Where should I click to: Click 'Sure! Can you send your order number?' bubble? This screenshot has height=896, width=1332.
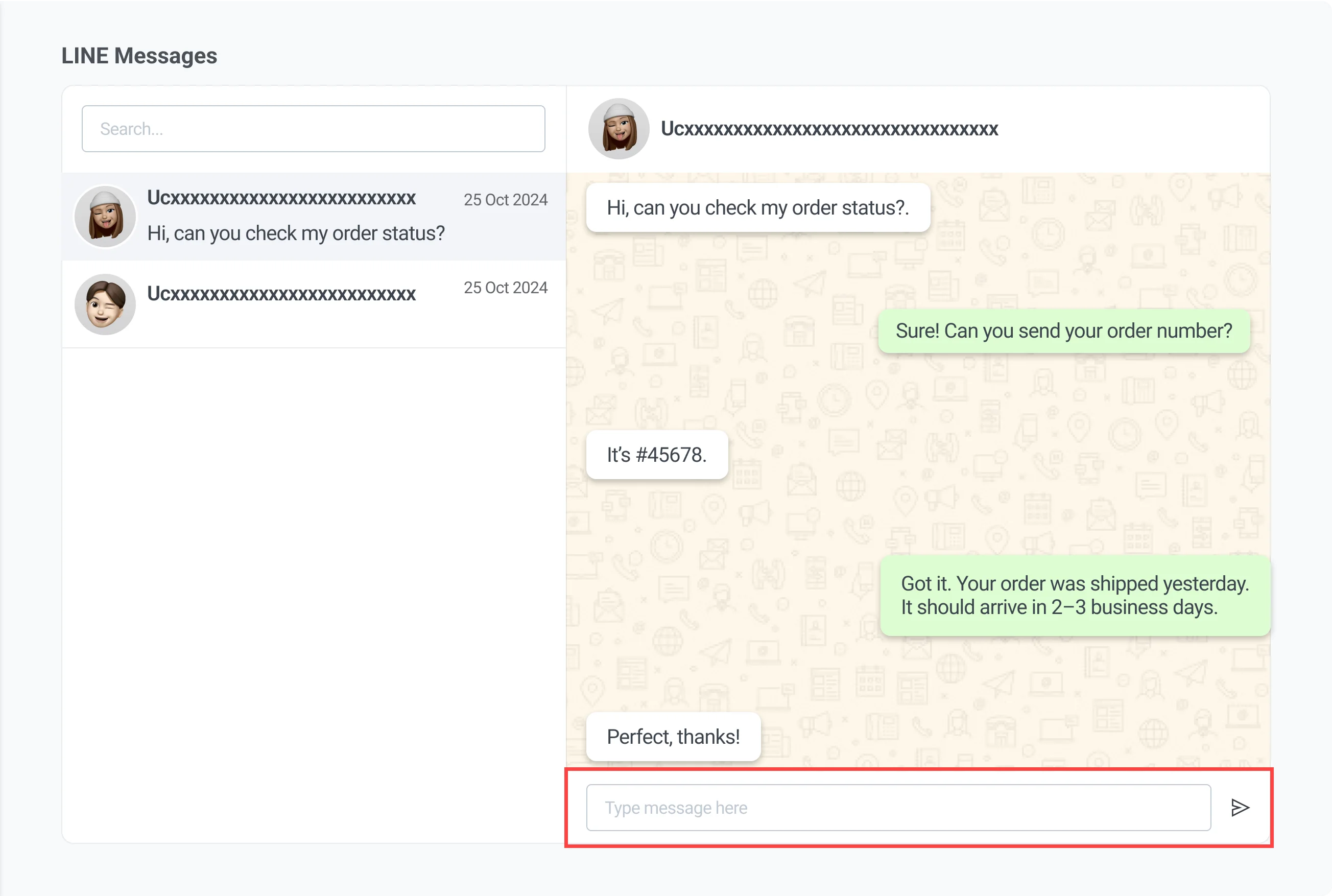[1063, 331]
